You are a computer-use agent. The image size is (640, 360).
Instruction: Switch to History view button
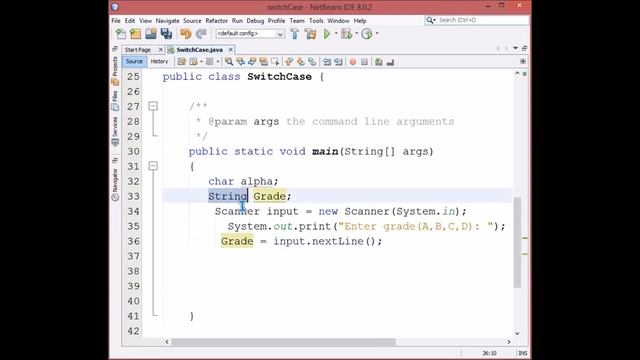click(159, 62)
